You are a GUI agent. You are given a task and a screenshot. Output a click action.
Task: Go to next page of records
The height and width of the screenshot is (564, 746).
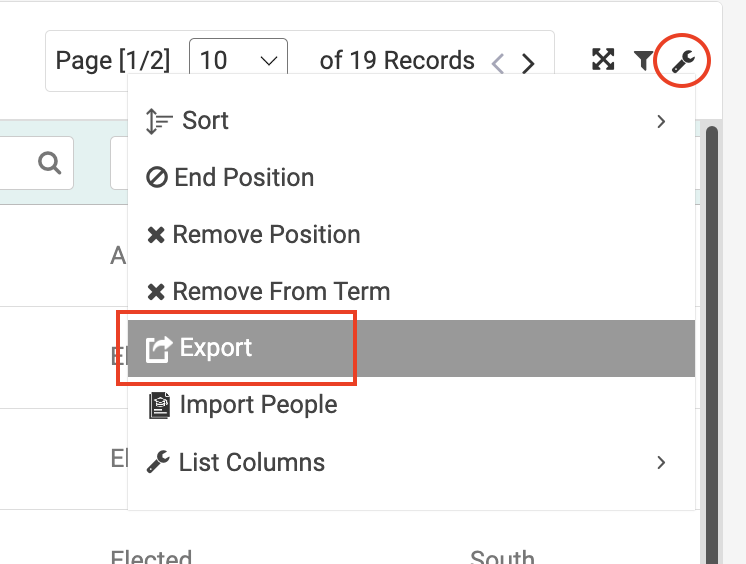pos(528,63)
